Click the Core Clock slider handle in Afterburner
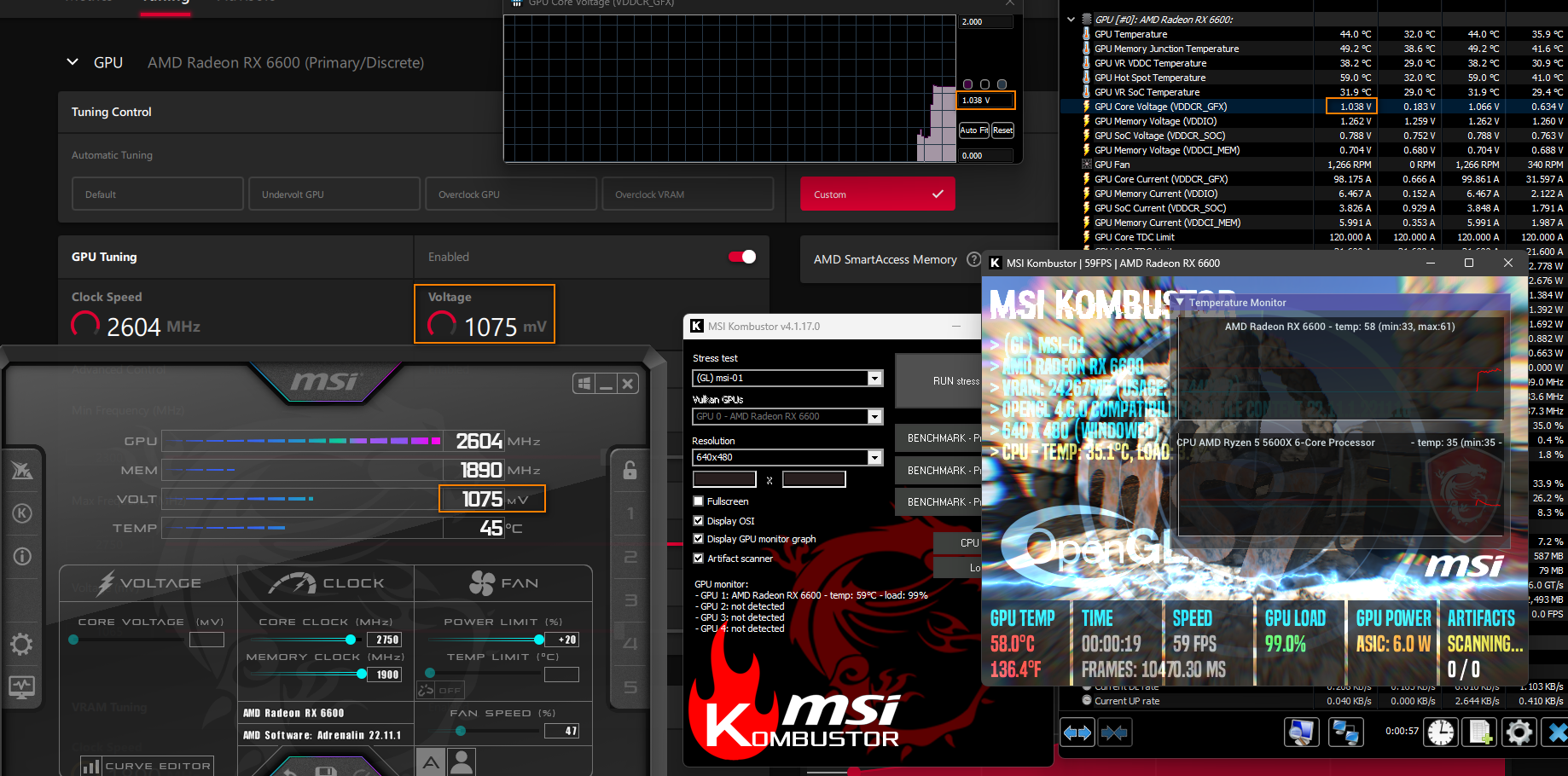Screen dimensions: 1568x776 pyautogui.click(x=351, y=640)
